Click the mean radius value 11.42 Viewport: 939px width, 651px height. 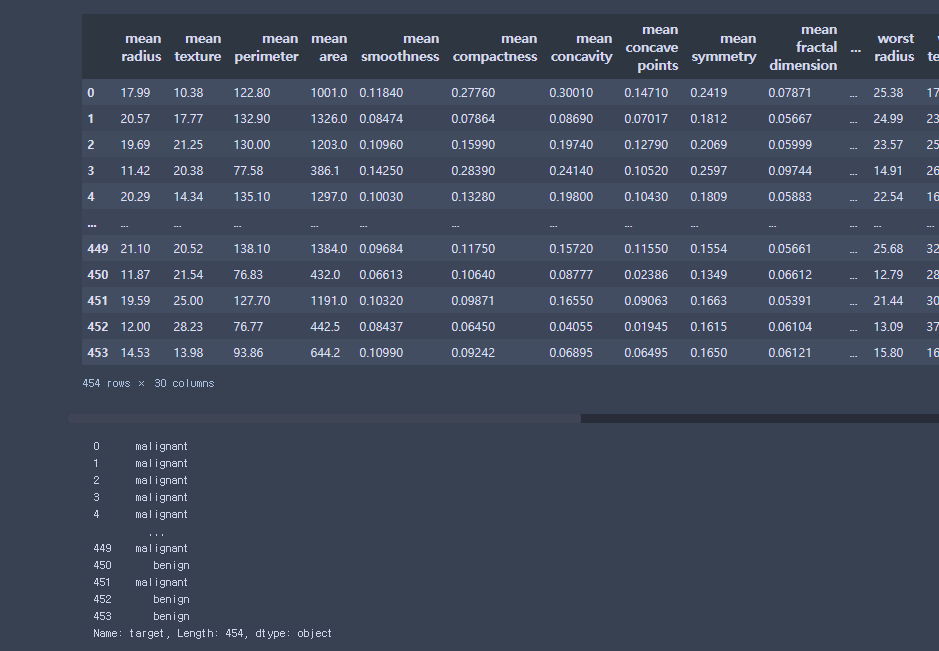pyautogui.click(x=135, y=171)
